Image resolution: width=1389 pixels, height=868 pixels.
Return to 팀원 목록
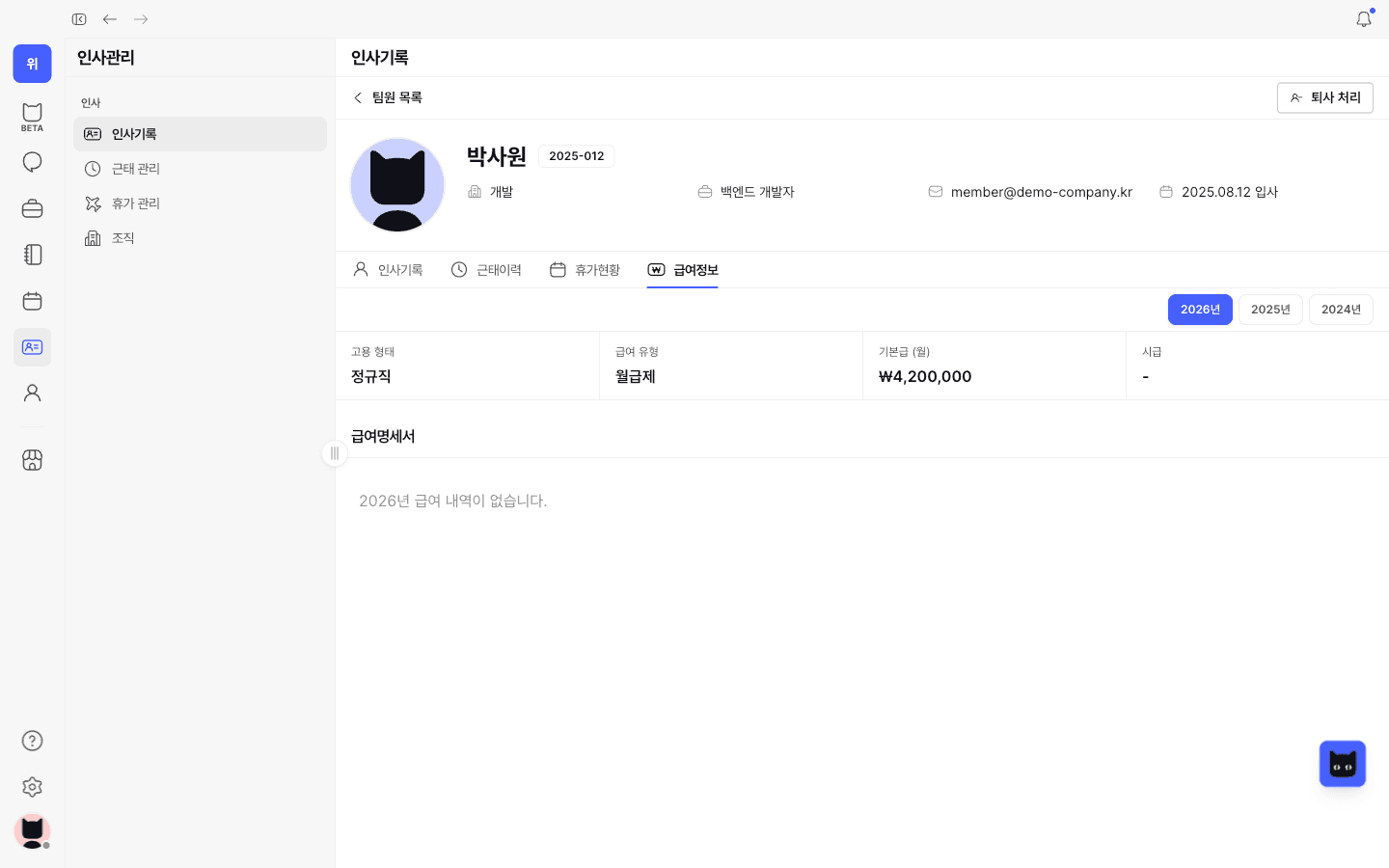387,97
